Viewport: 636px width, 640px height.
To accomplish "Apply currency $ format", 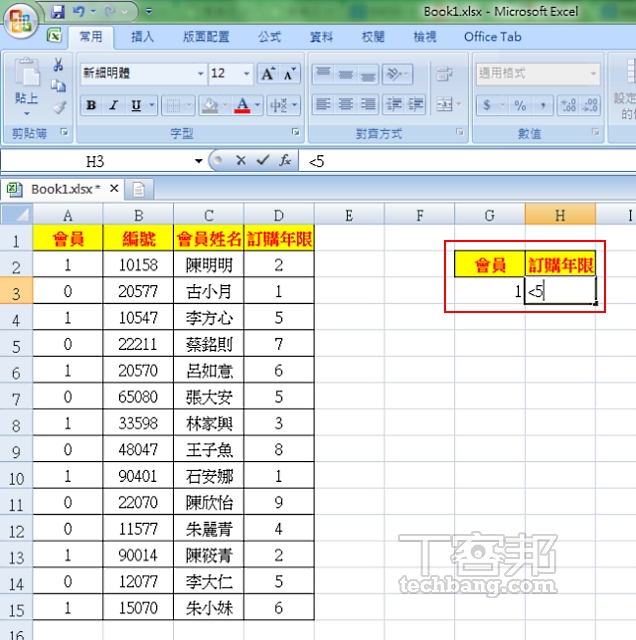I will pos(487,105).
